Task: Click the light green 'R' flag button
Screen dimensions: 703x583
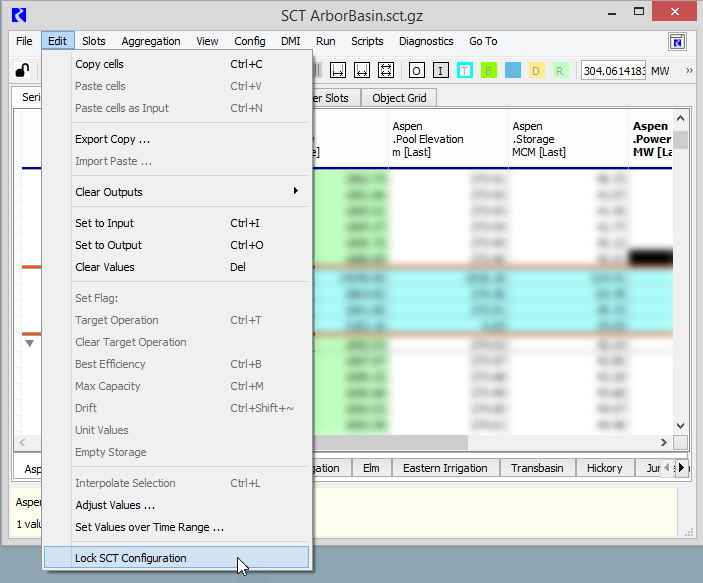Action: pyautogui.click(x=561, y=71)
